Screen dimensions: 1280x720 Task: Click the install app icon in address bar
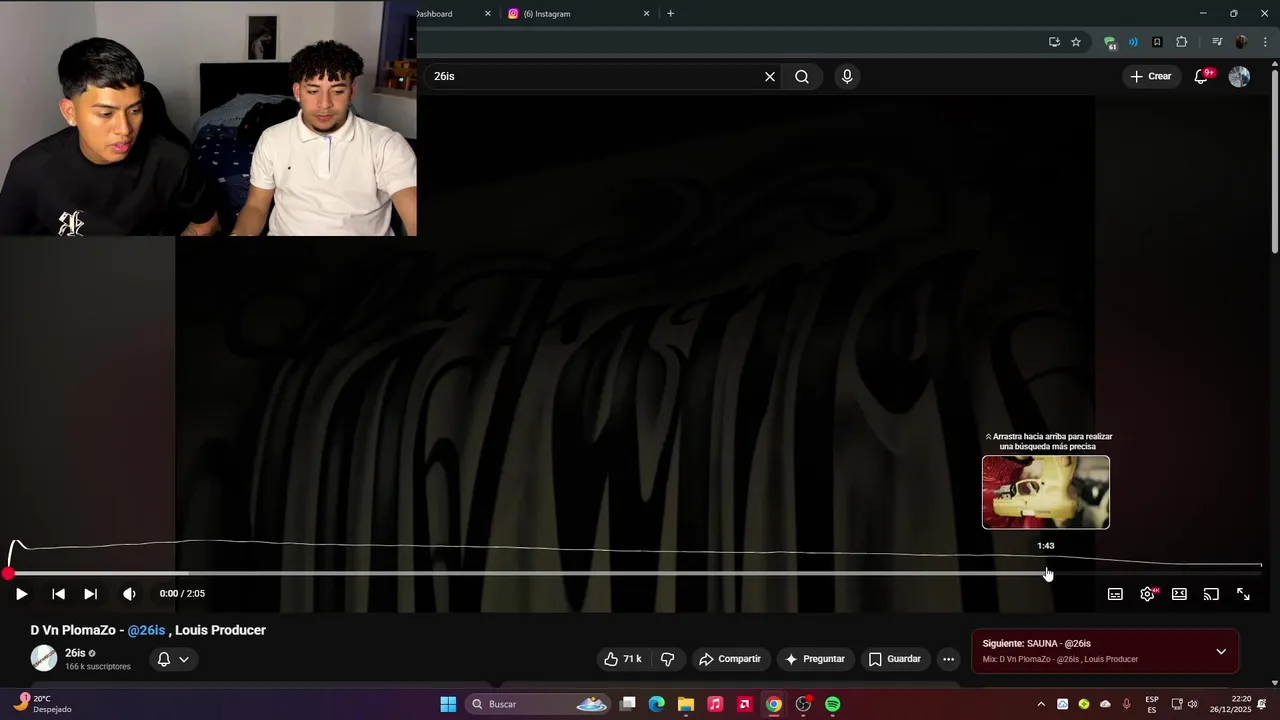coord(1054,42)
